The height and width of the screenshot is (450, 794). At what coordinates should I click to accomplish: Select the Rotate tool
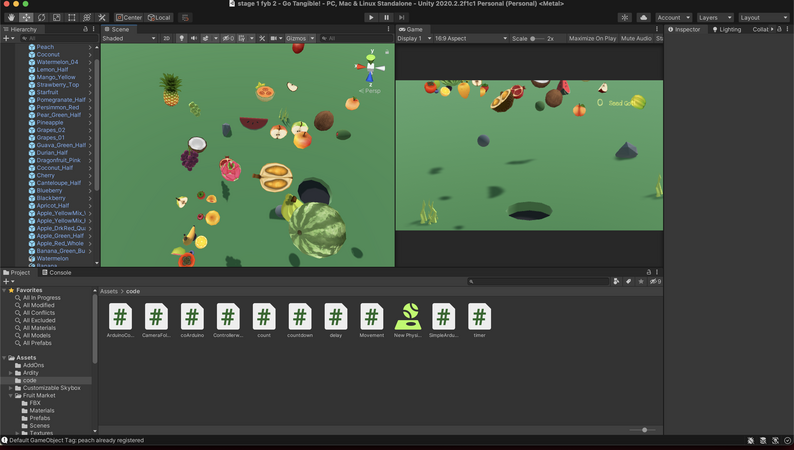41,17
